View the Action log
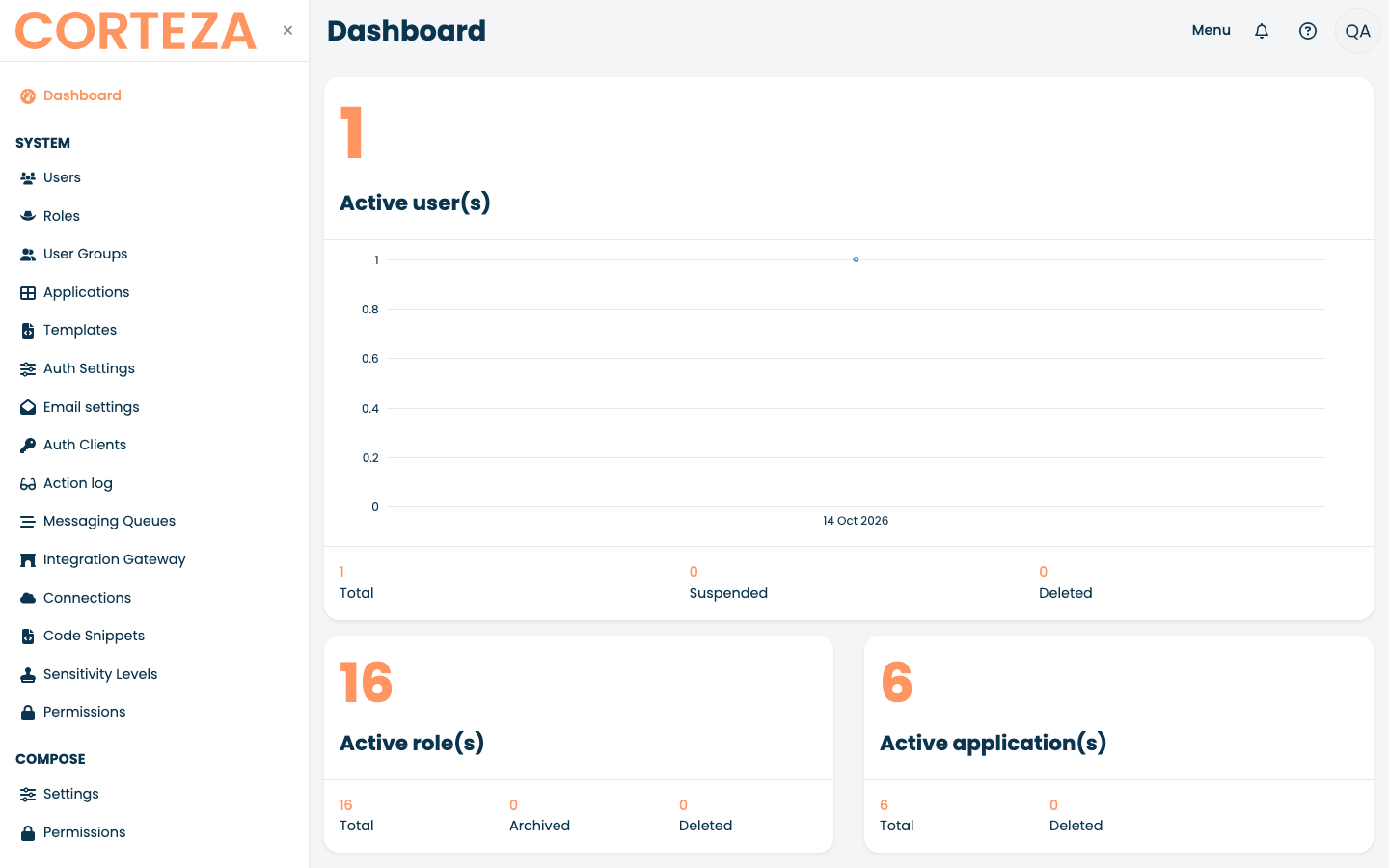The image size is (1389, 868). (x=78, y=483)
